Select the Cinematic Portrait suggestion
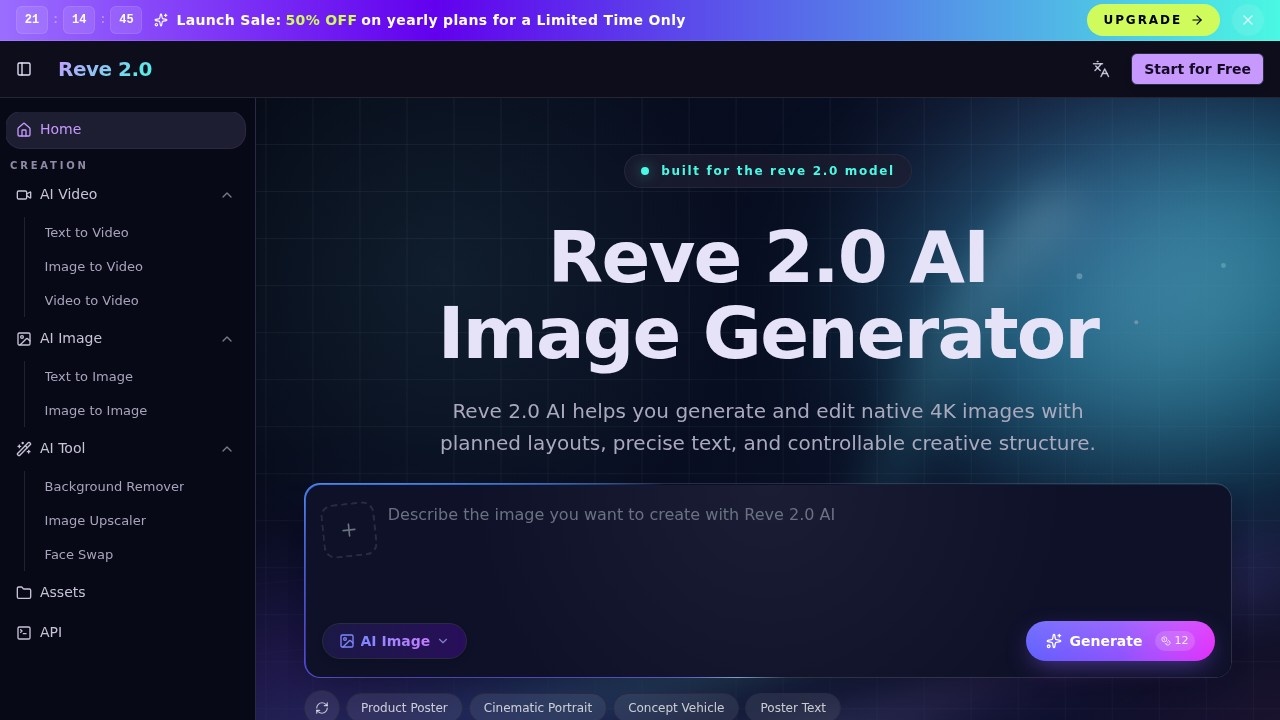 (x=538, y=708)
